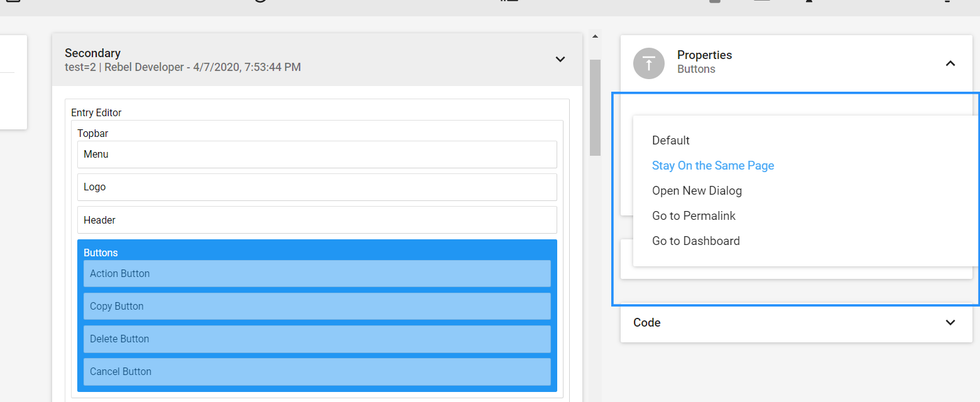Expand the Code panel chevron
Viewport: 980px width, 402px height.
pyautogui.click(x=949, y=322)
